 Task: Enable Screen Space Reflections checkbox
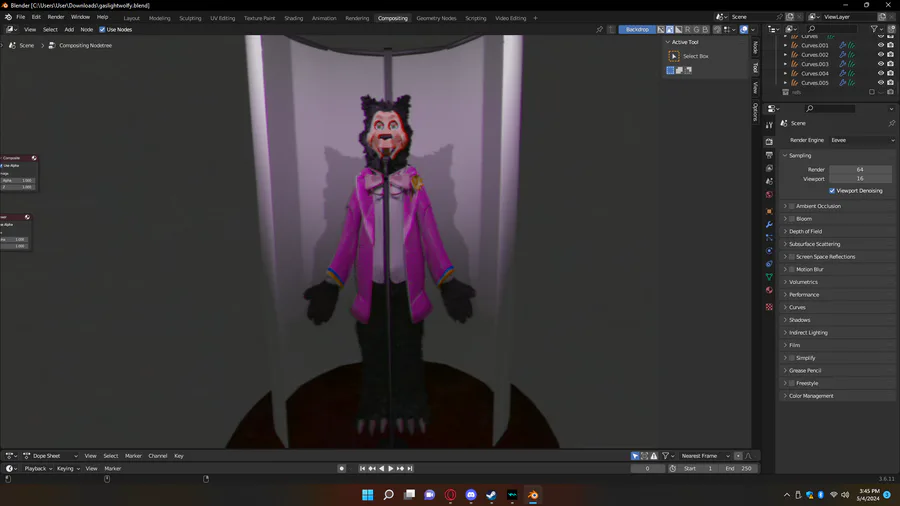[792, 256]
